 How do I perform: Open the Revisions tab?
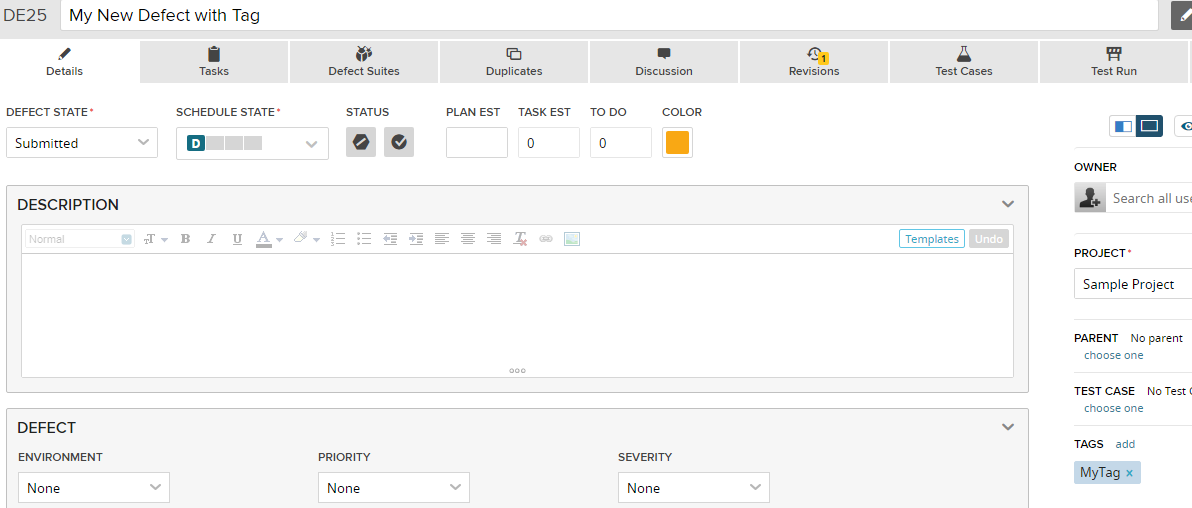[x=813, y=62]
